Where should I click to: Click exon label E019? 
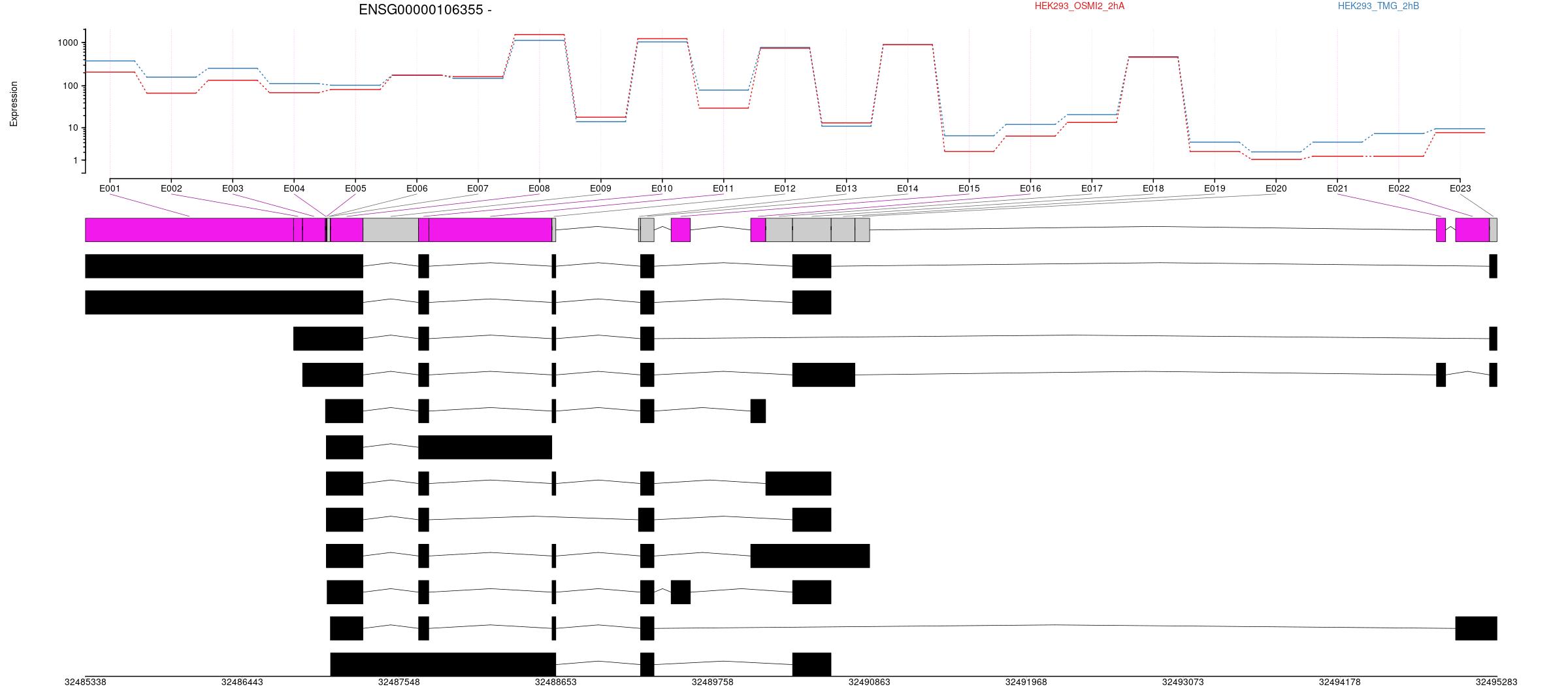click(1215, 189)
